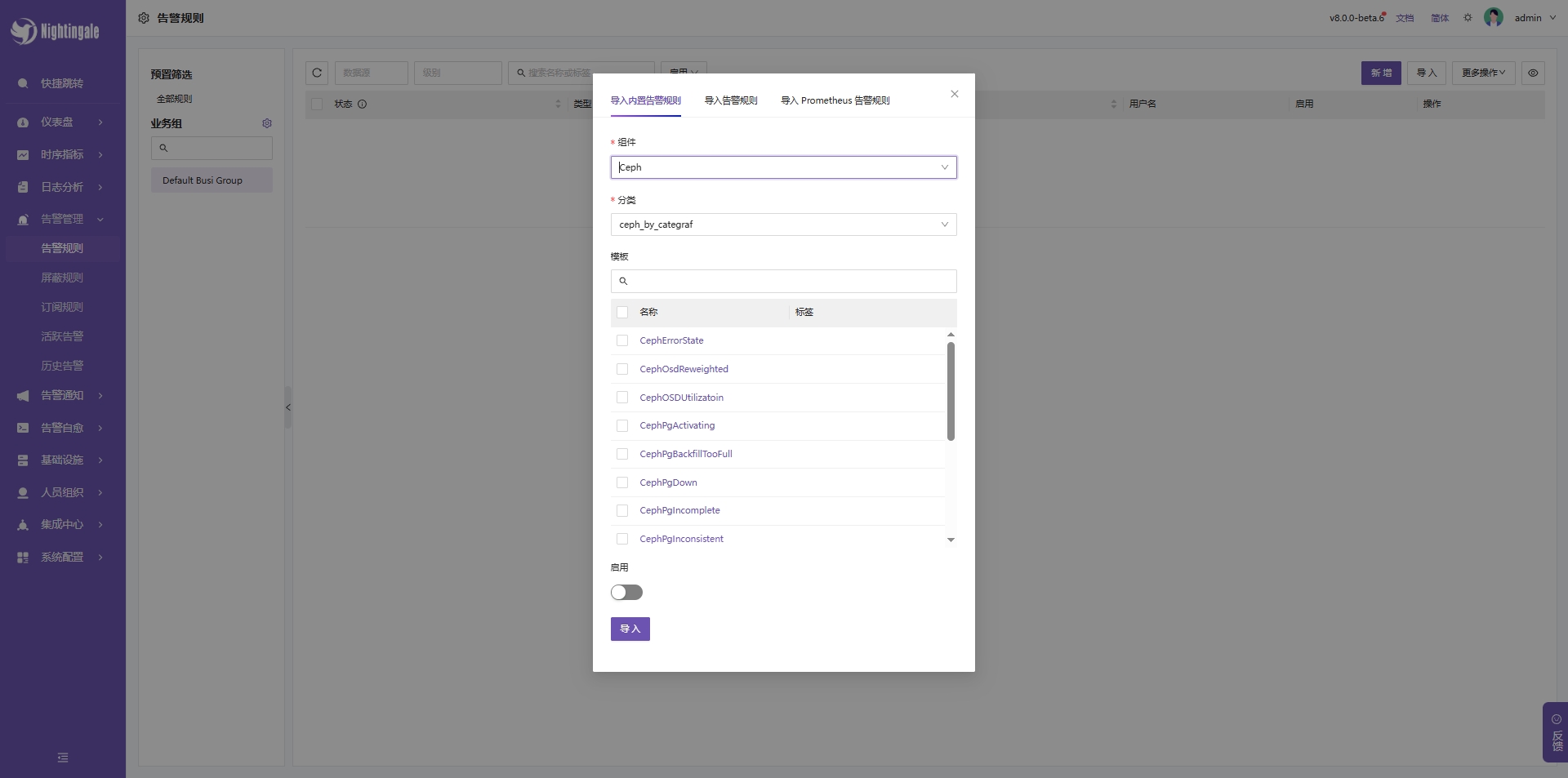The image size is (1568, 778).
Task: Click the template search input field
Action: (783, 281)
